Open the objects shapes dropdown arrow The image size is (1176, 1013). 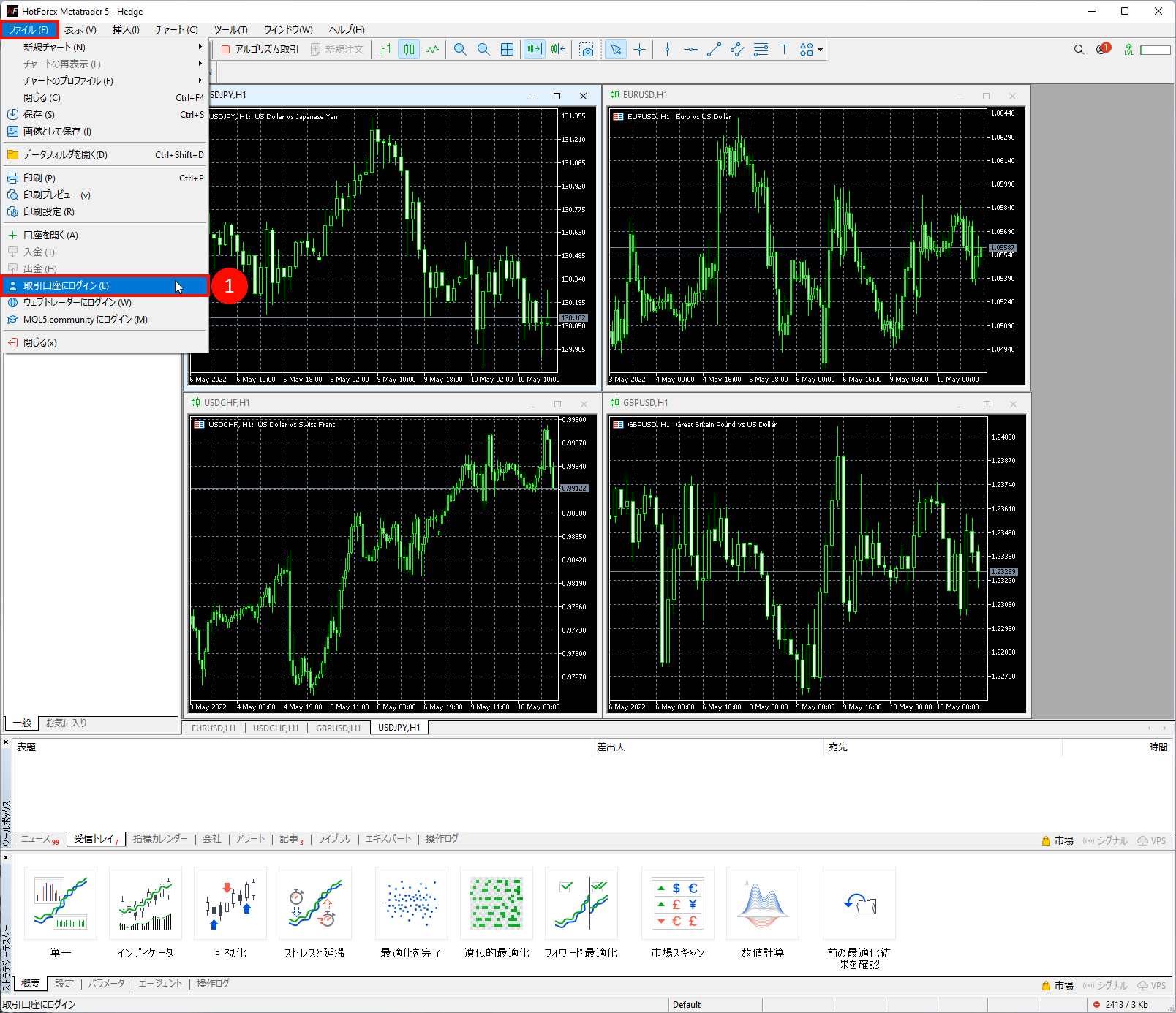point(821,50)
